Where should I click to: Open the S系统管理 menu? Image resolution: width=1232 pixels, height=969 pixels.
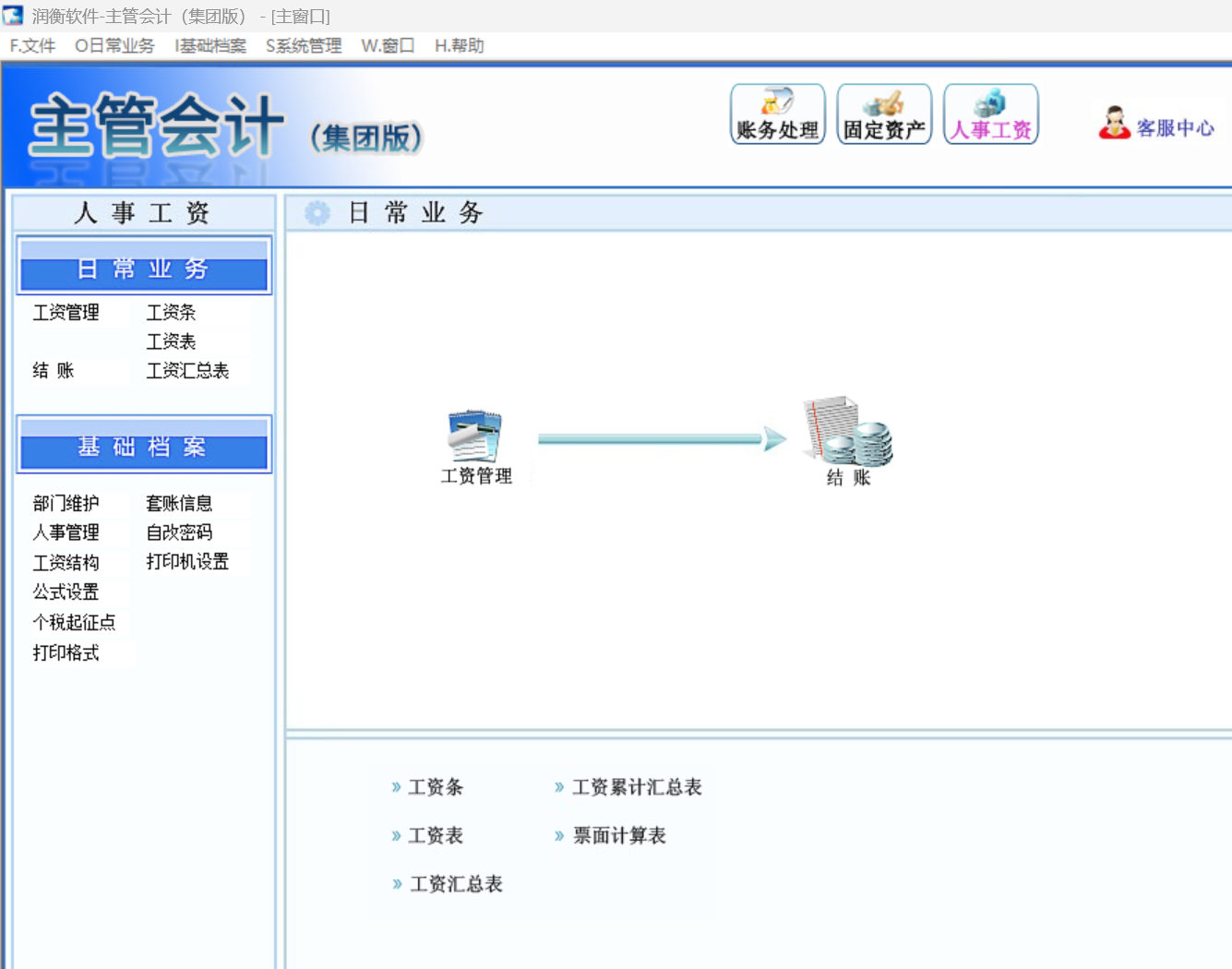coord(304,45)
